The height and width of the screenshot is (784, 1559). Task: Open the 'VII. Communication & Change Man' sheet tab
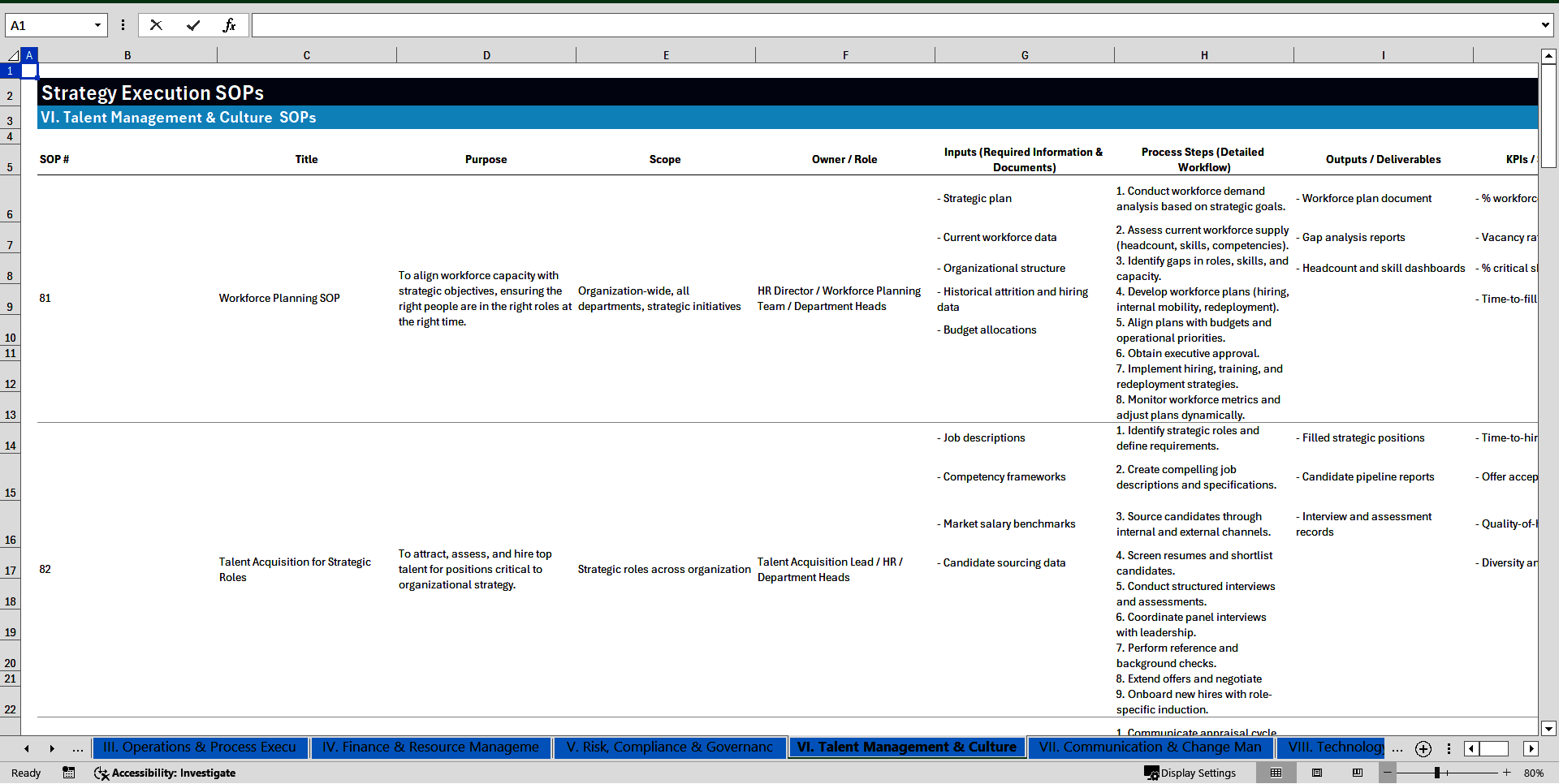[x=1150, y=747]
